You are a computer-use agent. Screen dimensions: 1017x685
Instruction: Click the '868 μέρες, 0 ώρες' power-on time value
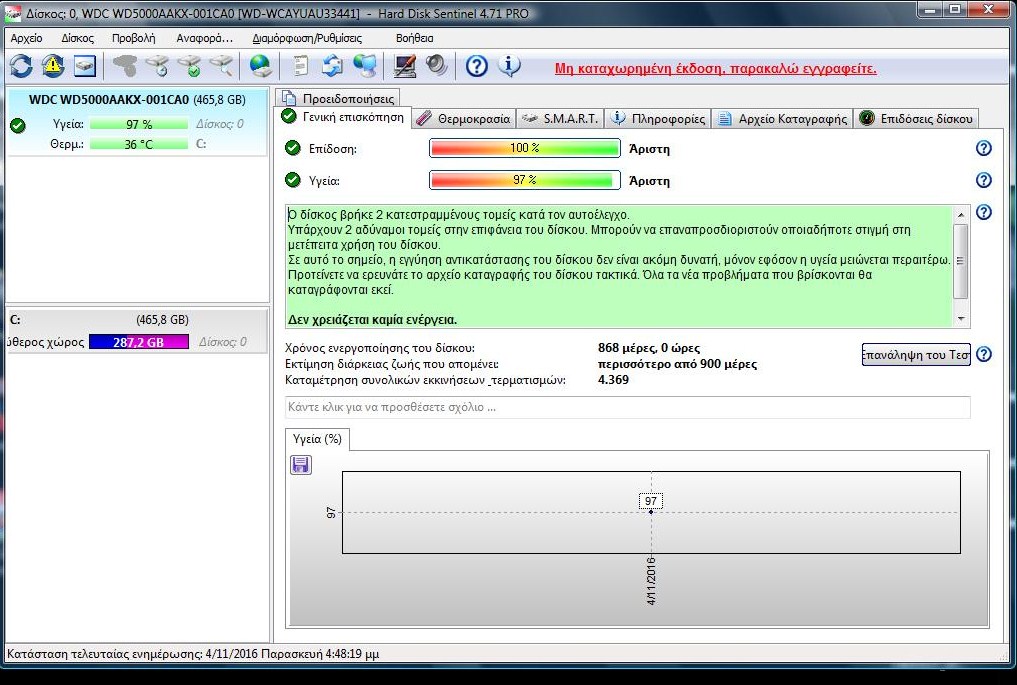click(x=649, y=348)
